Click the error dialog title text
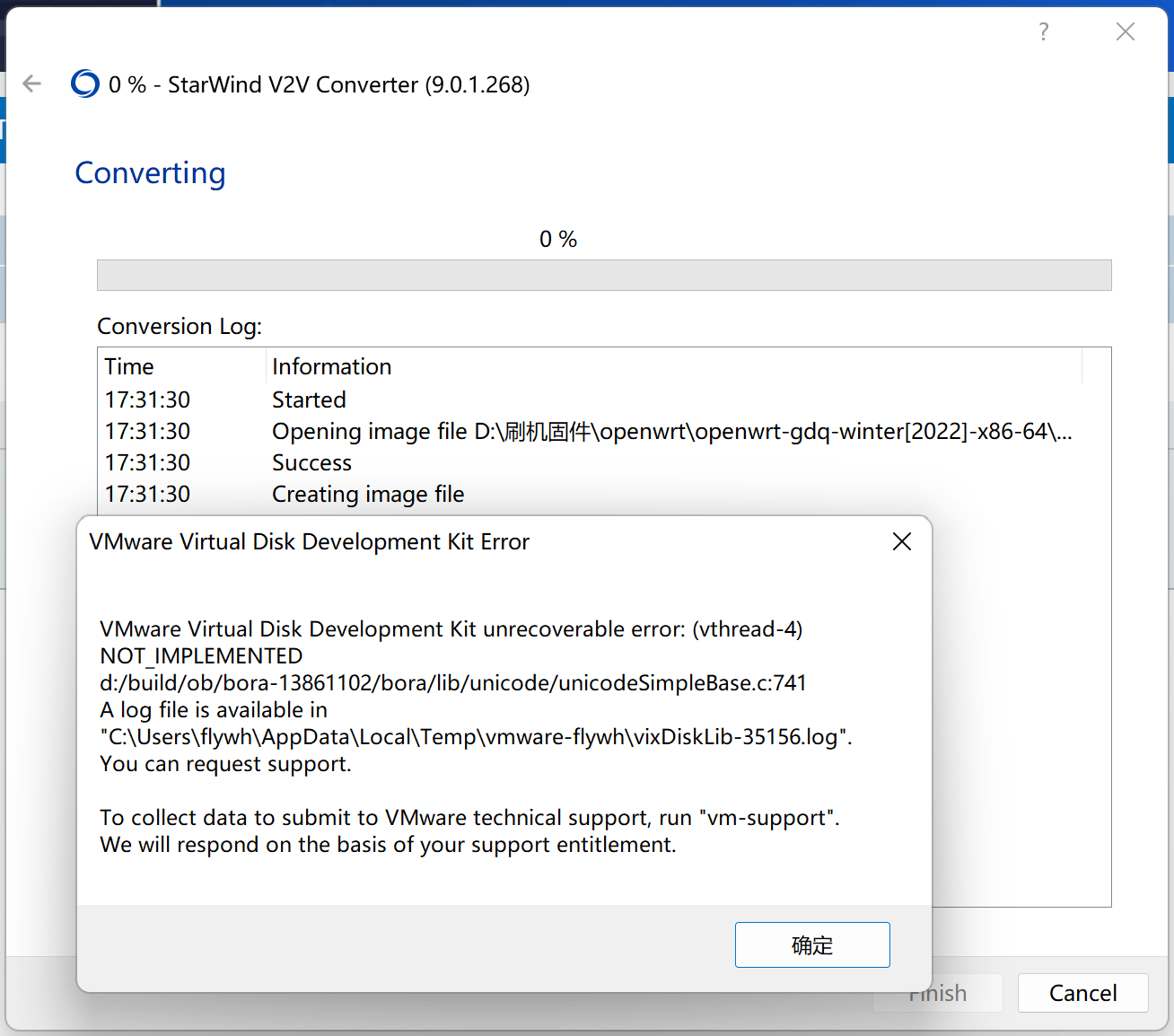The width and height of the screenshot is (1174, 1036). (x=310, y=541)
